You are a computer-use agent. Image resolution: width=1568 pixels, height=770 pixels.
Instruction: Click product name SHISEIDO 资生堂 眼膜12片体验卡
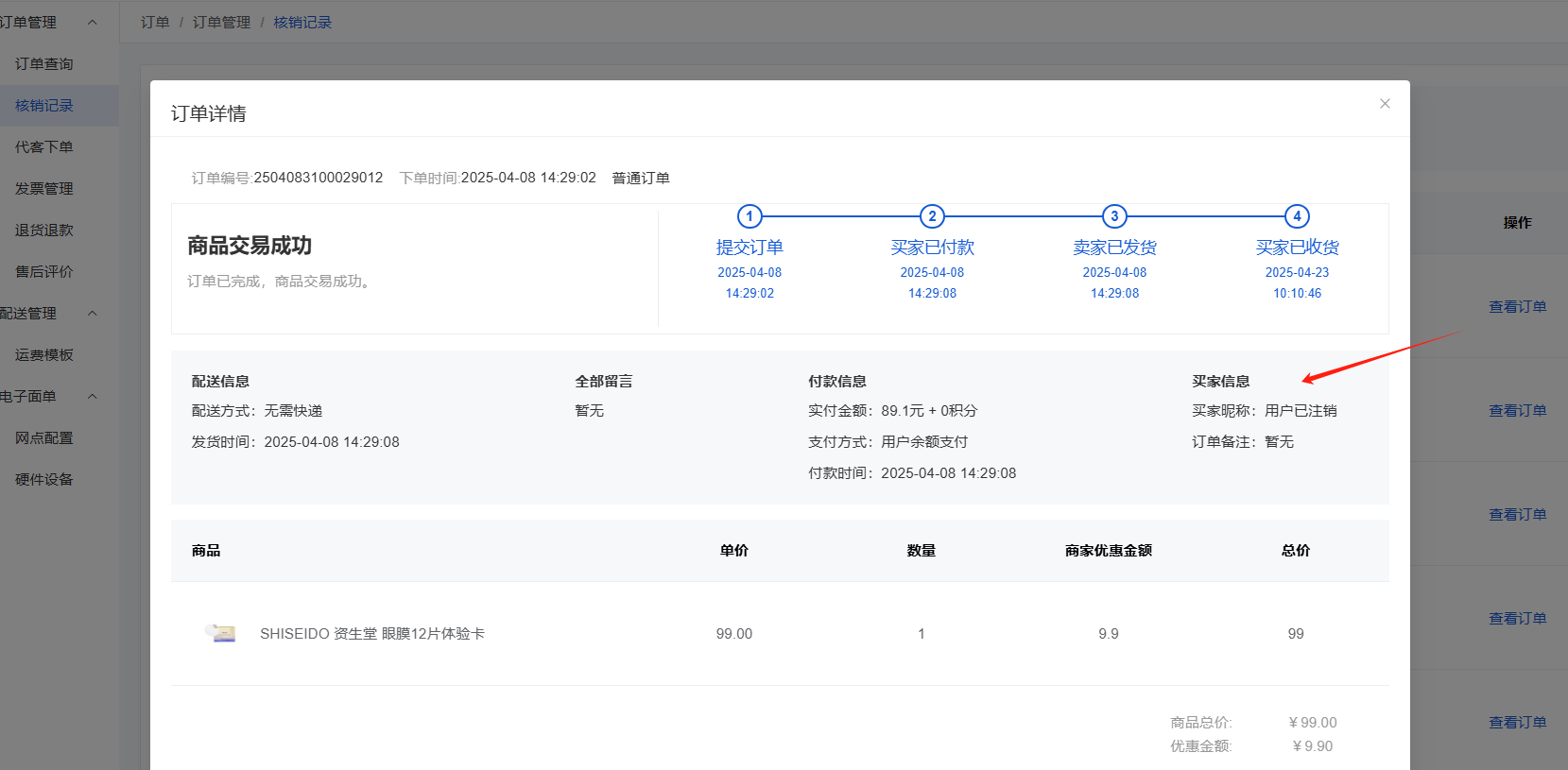point(372,634)
